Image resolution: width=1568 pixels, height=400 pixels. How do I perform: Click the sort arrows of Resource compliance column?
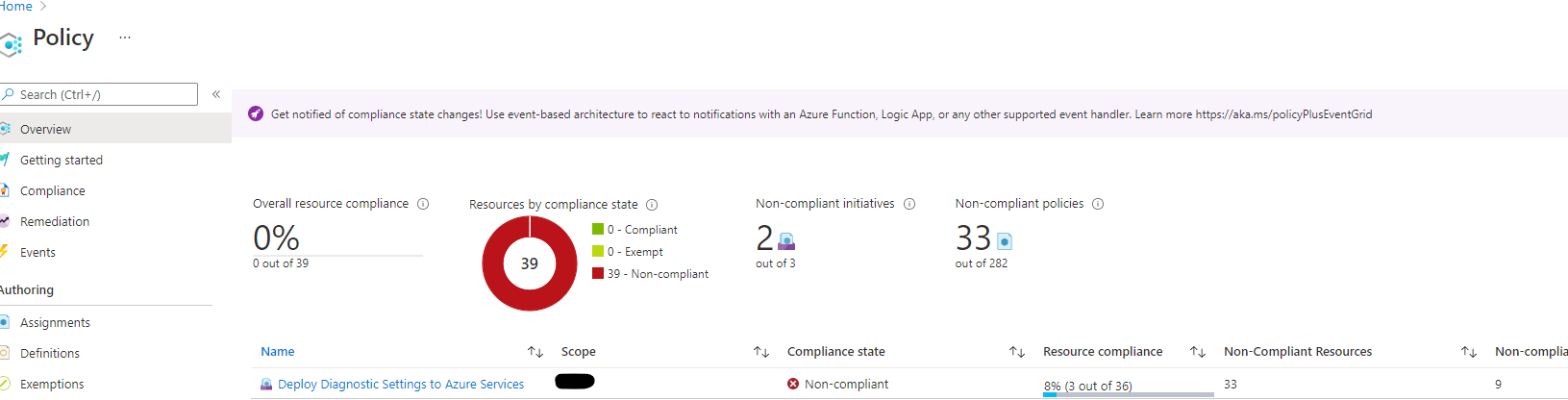click(x=1198, y=352)
